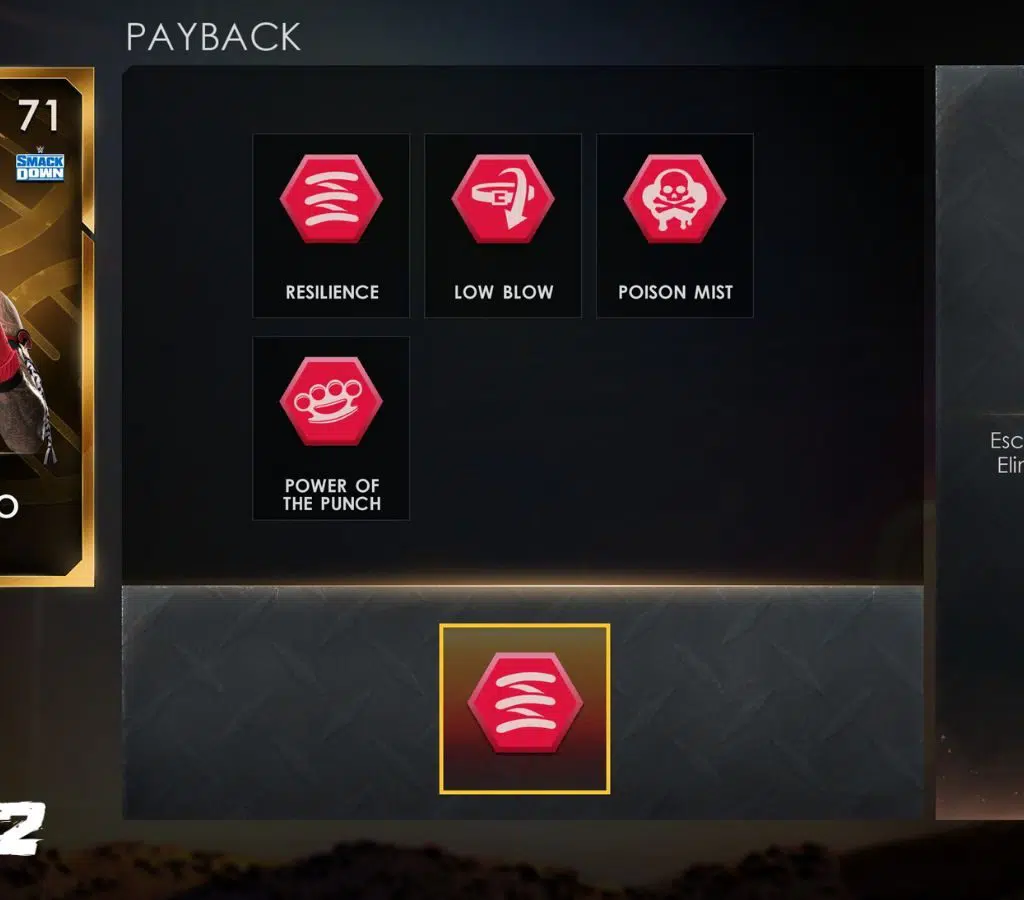Click the partially visible right side panel

(x=980, y=442)
